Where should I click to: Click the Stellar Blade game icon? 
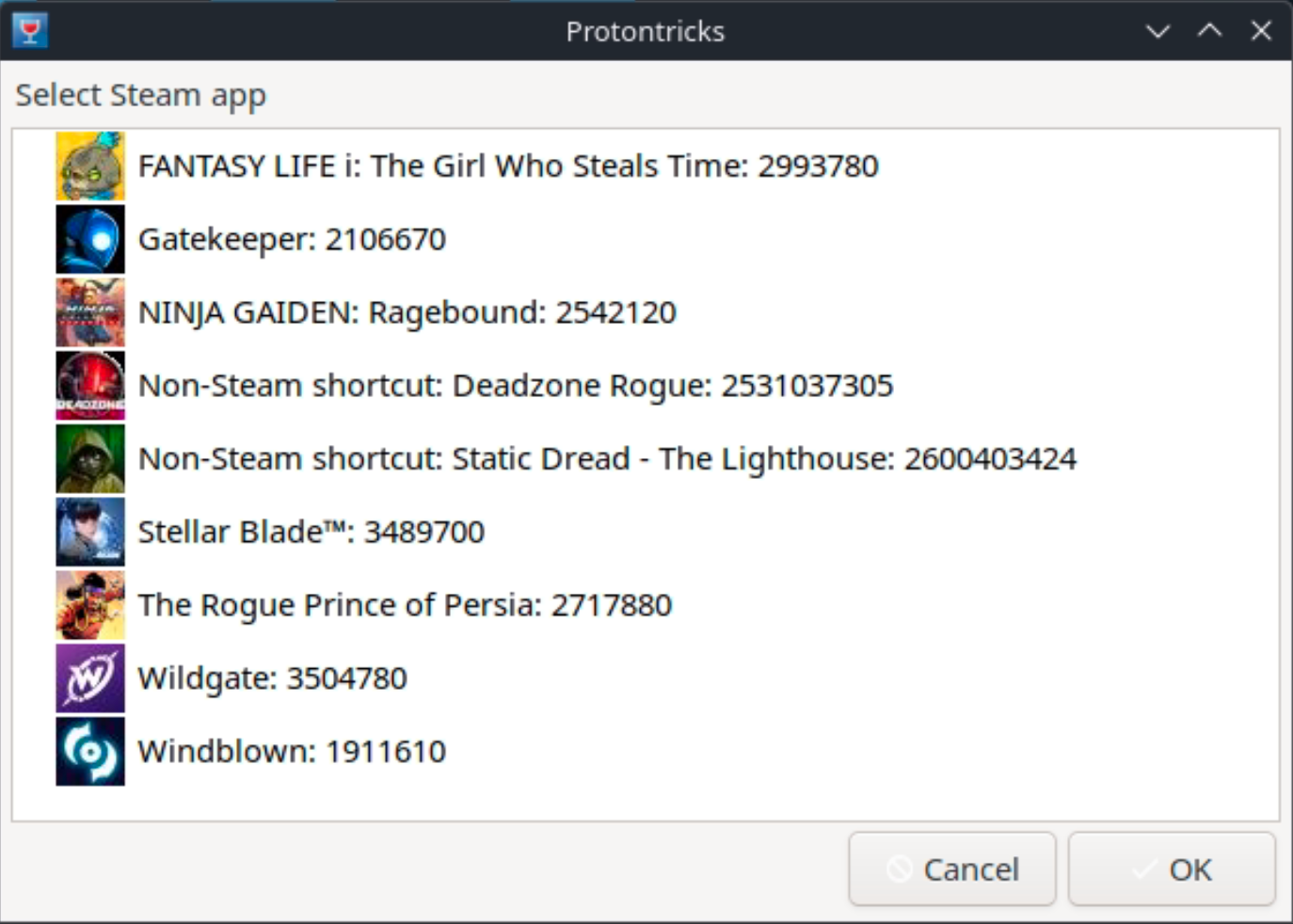click(90, 532)
